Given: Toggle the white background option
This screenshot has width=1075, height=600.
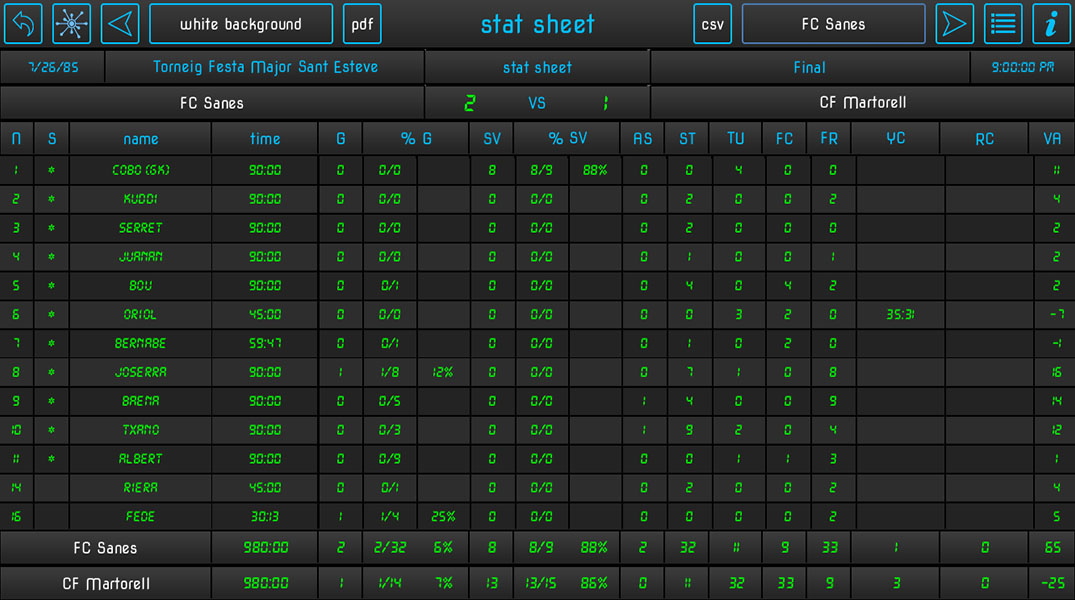Looking at the screenshot, I should 241,24.
